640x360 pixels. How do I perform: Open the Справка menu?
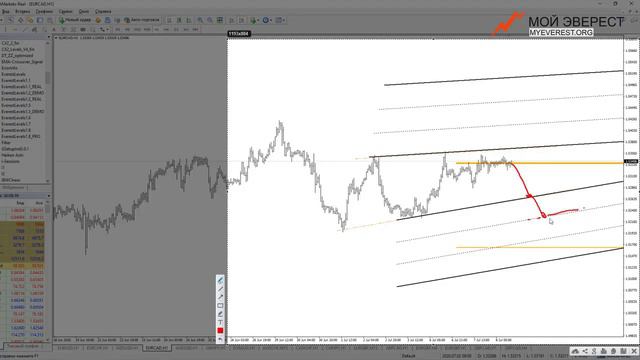coord(103,11)
